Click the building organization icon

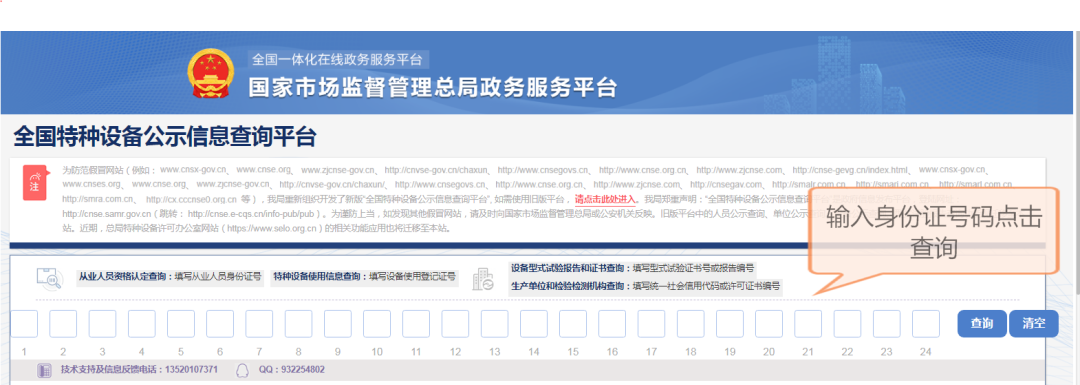click(x=483, y=278)
